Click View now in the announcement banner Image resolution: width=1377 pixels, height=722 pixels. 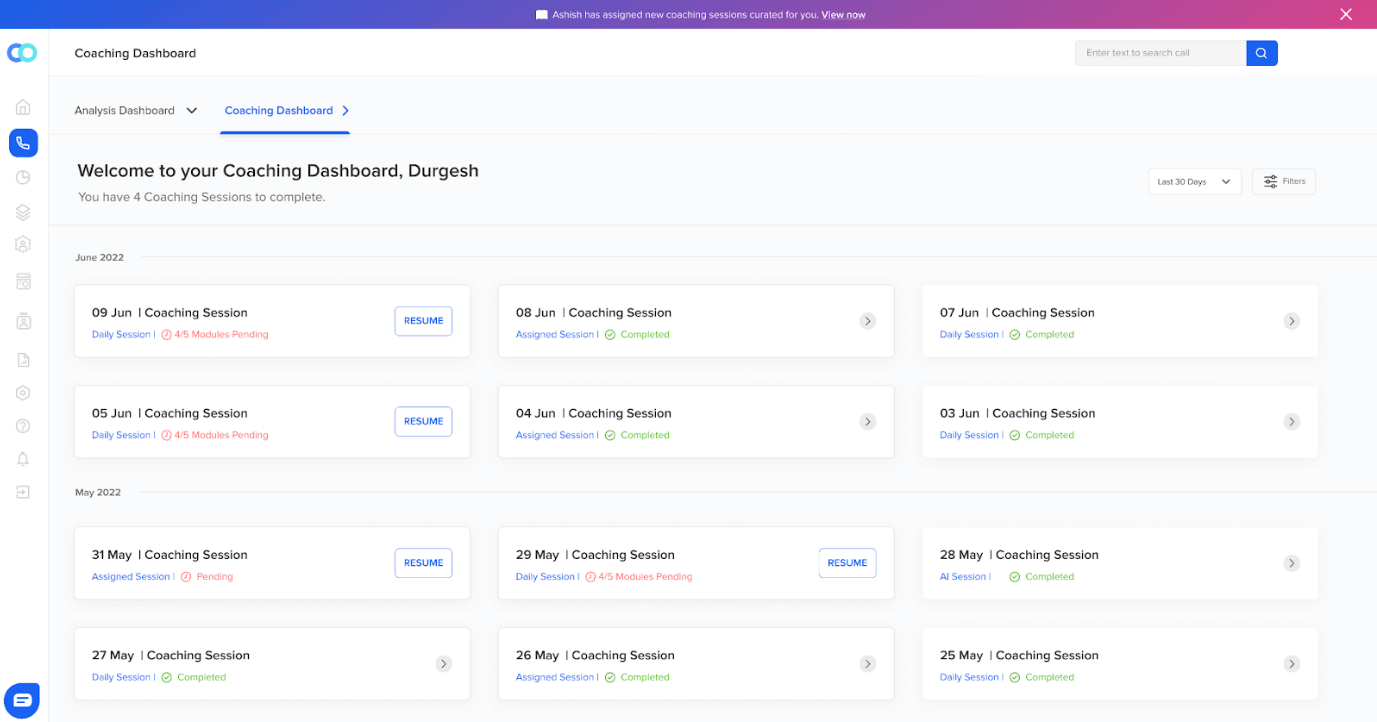pos(843,14)
